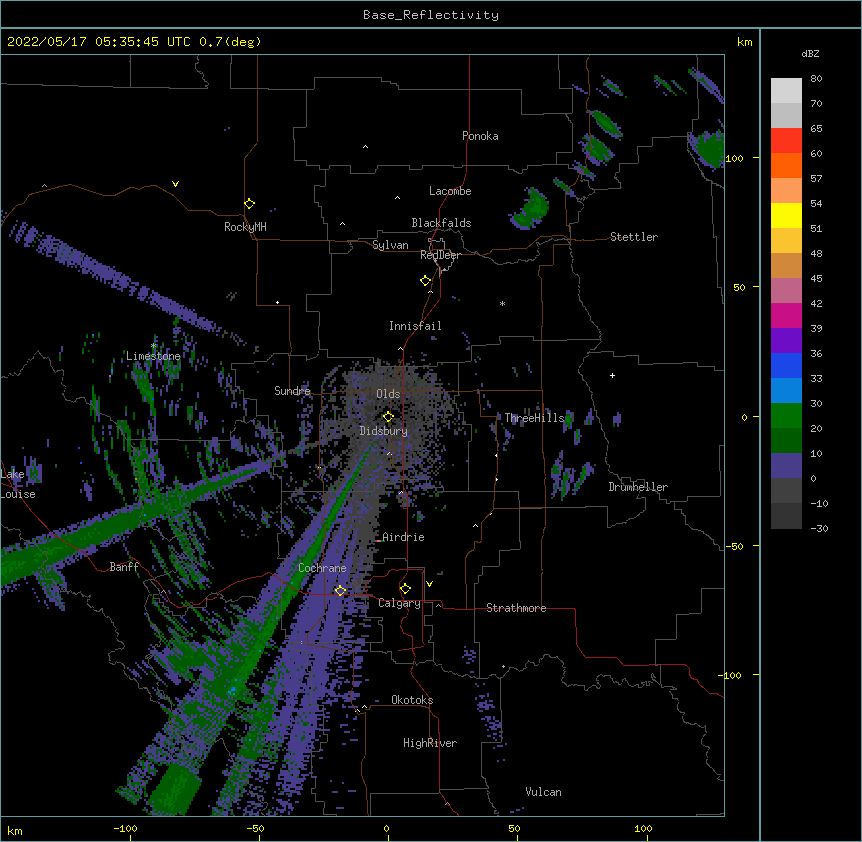
Task: Click the yellow diamond marker below RedDeer
Action: click(x=426, y=281)
